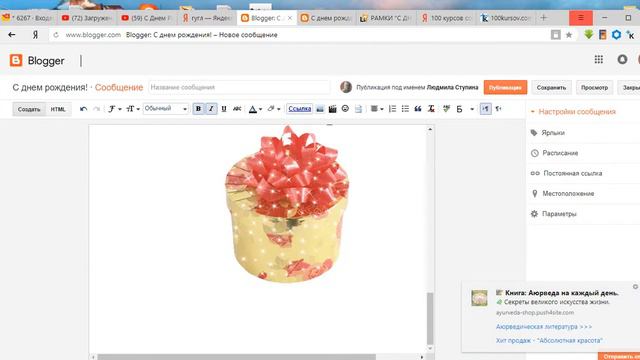Open the Google apps grid icon

pyautogui.click(x=598, y=60)
